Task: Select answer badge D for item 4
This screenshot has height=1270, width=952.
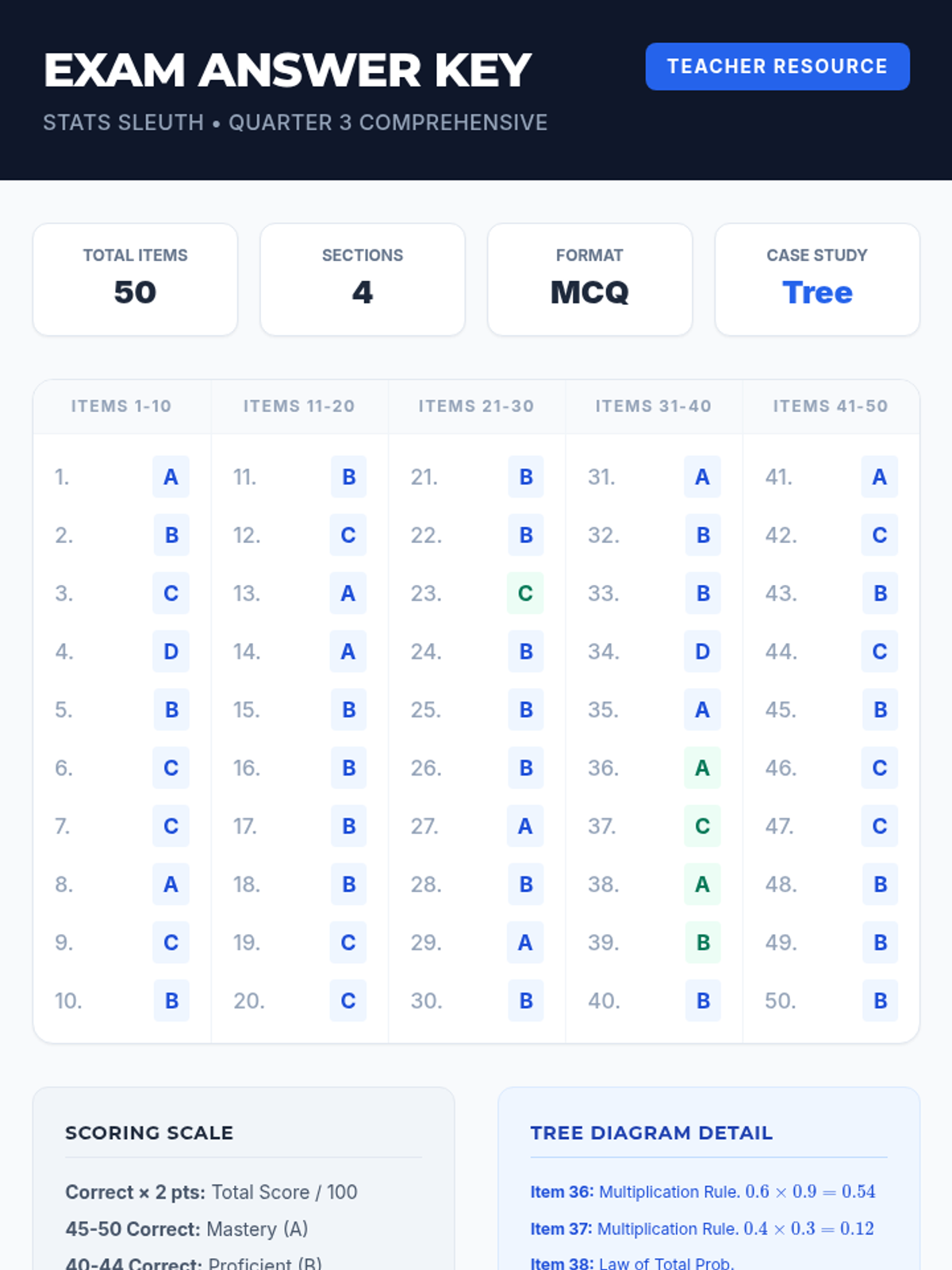Action: coord(171,652)
